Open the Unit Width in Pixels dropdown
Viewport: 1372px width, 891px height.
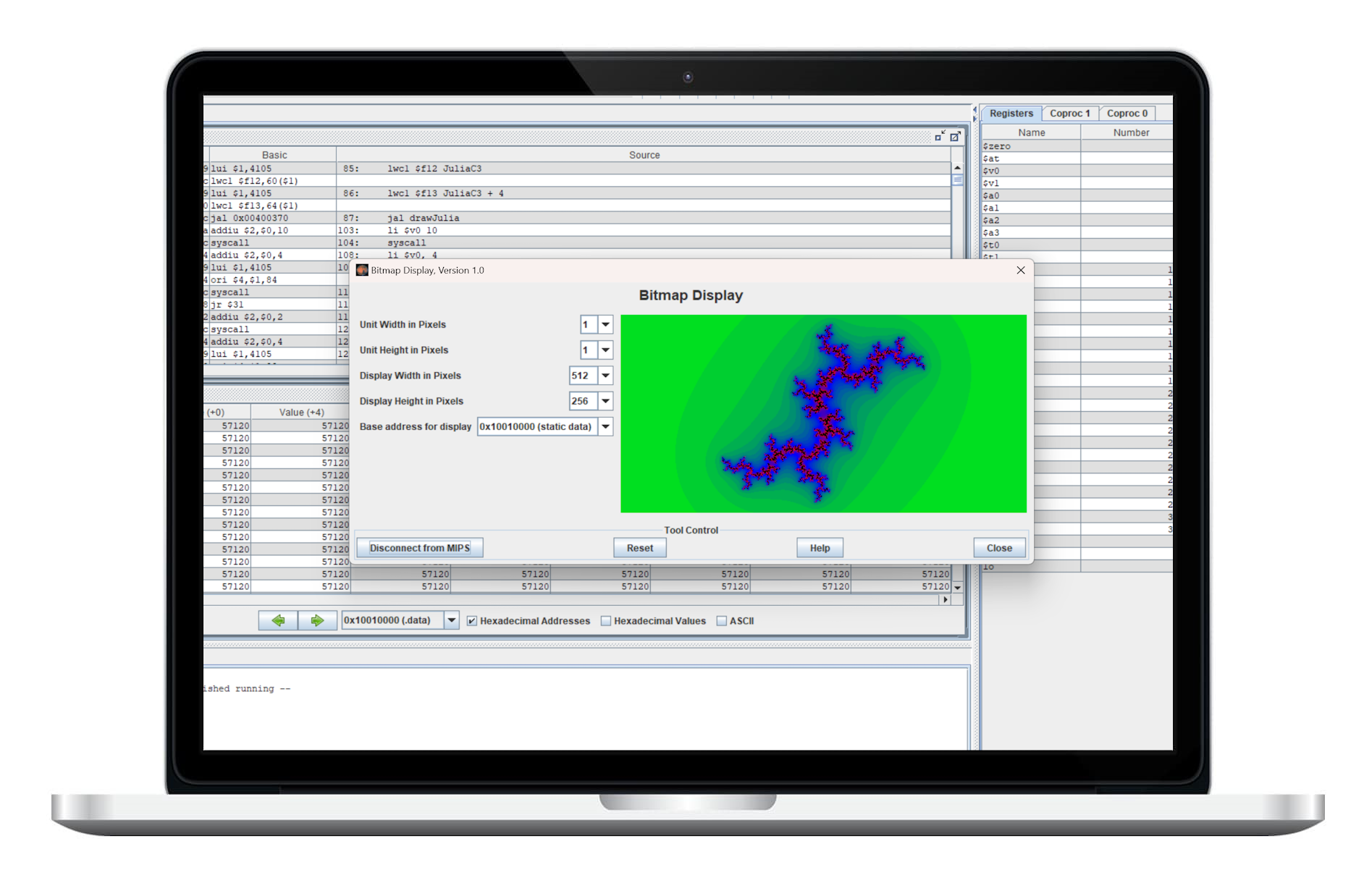point(605,324)
